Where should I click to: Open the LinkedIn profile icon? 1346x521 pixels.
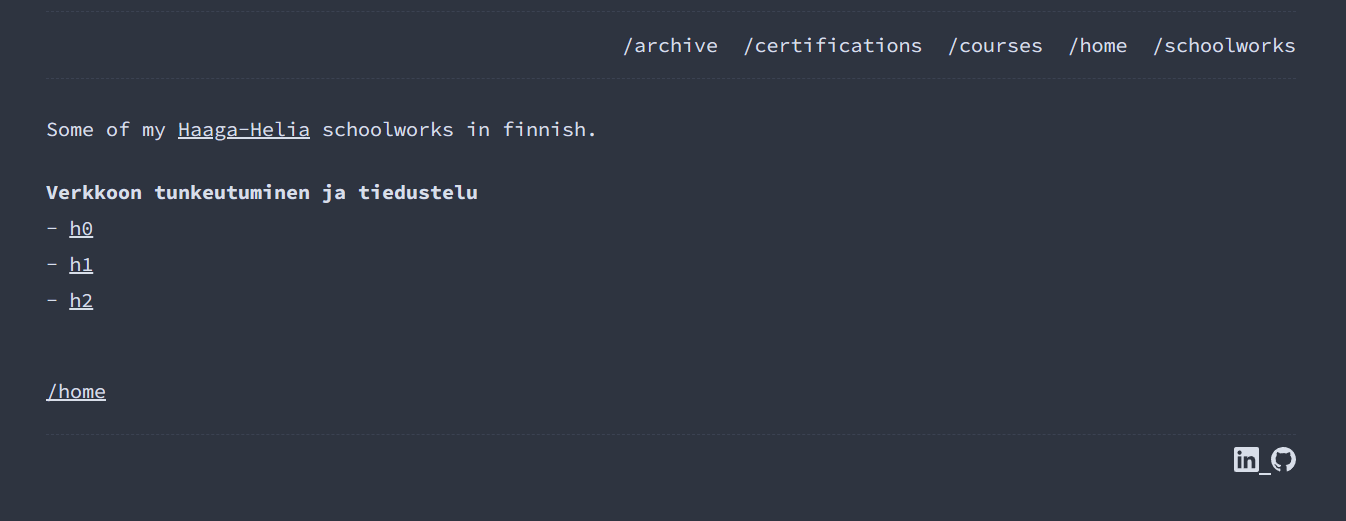pyautogui.click(x=1246, y=460)
